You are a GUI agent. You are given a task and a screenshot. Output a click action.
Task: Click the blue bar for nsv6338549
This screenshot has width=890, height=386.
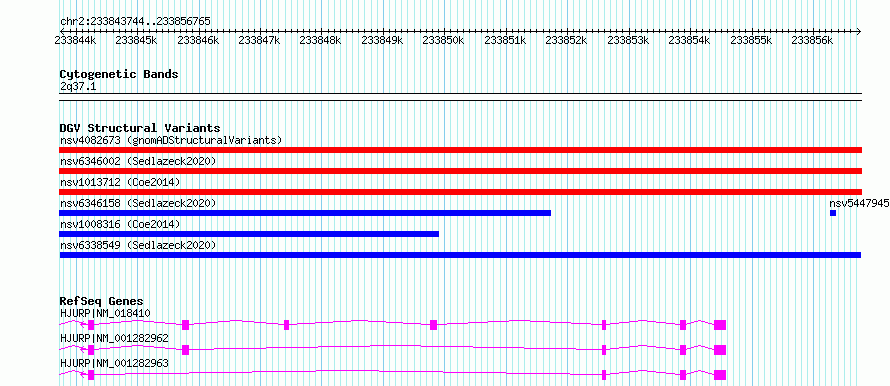coord(460,255)
